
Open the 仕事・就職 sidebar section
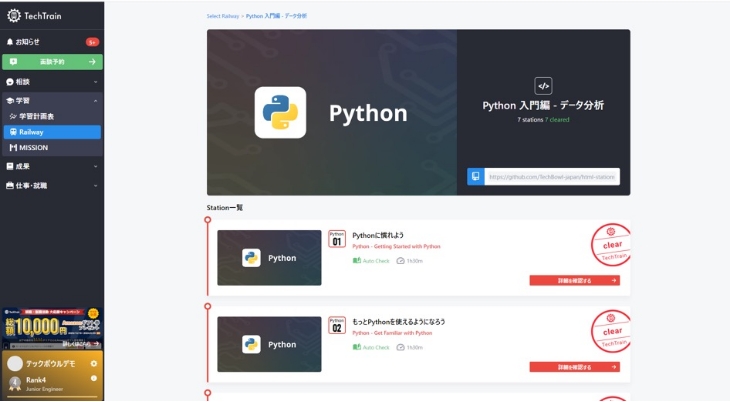coord(52,185)
